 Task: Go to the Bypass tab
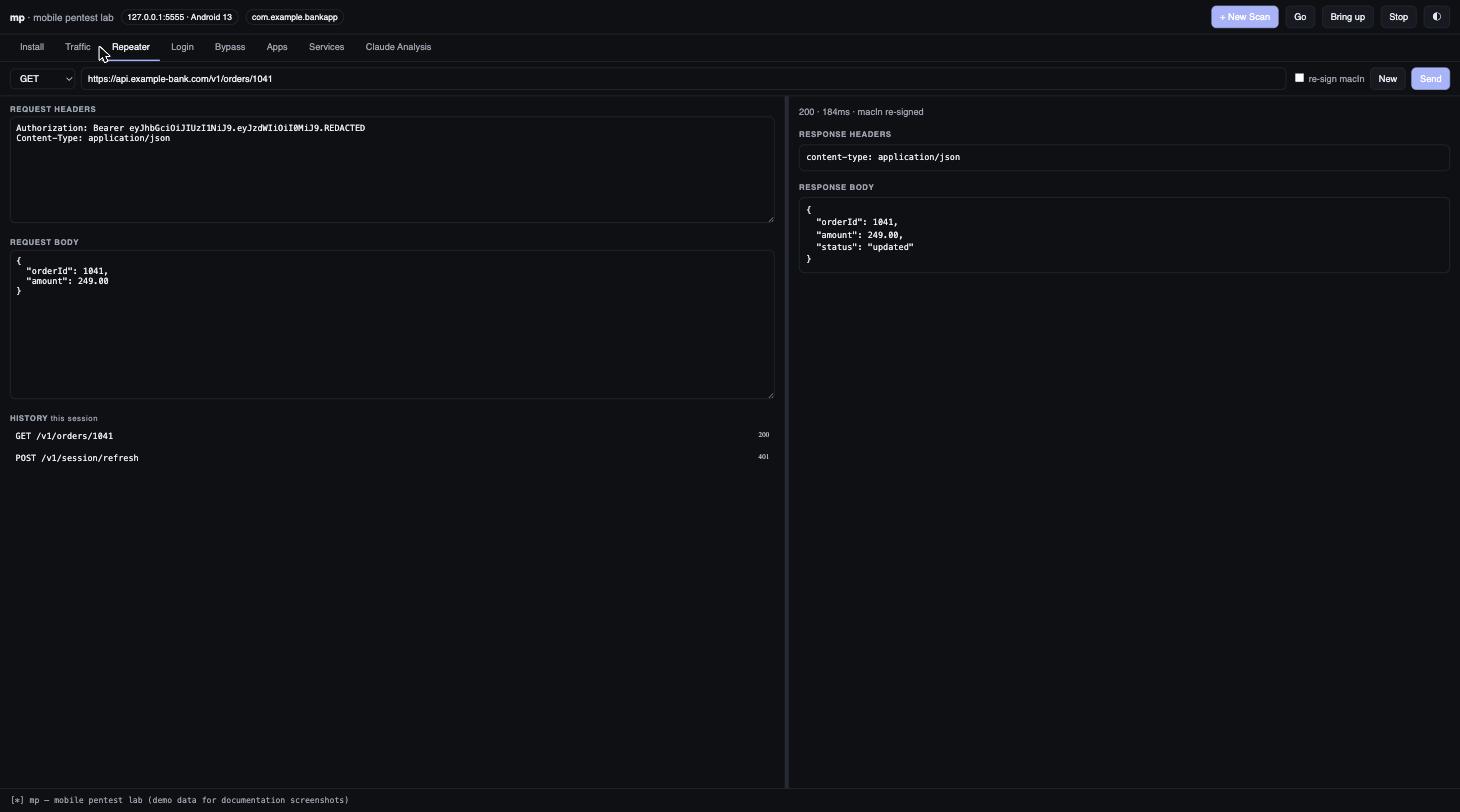tap(230, 47)
